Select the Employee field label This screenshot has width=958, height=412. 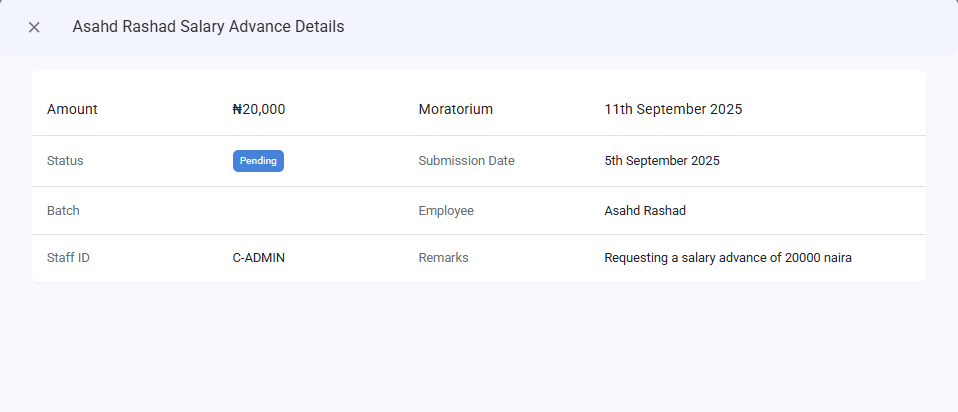(x=446, y=211)
